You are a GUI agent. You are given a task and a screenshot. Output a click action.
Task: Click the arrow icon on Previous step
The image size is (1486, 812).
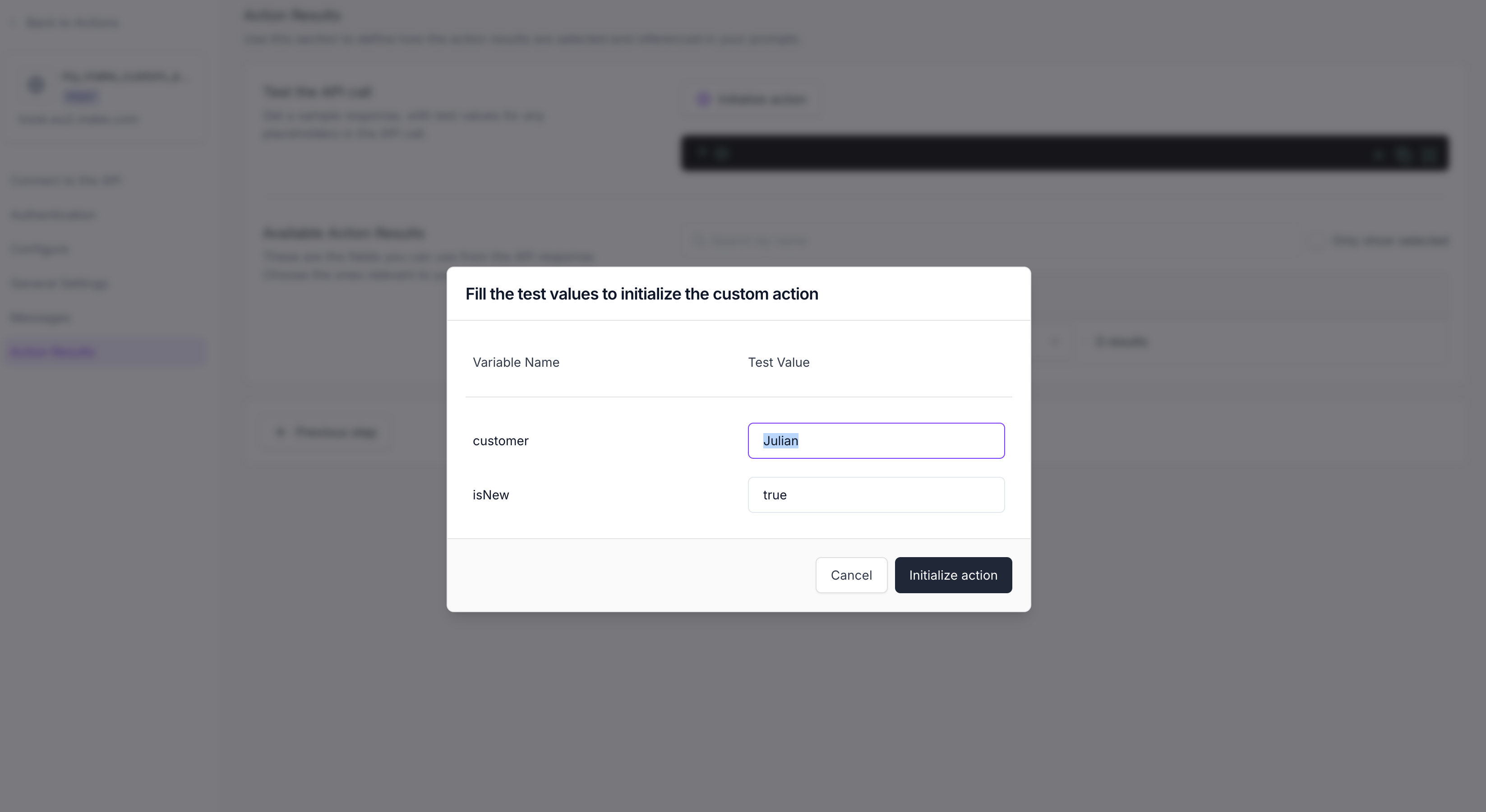280,432
